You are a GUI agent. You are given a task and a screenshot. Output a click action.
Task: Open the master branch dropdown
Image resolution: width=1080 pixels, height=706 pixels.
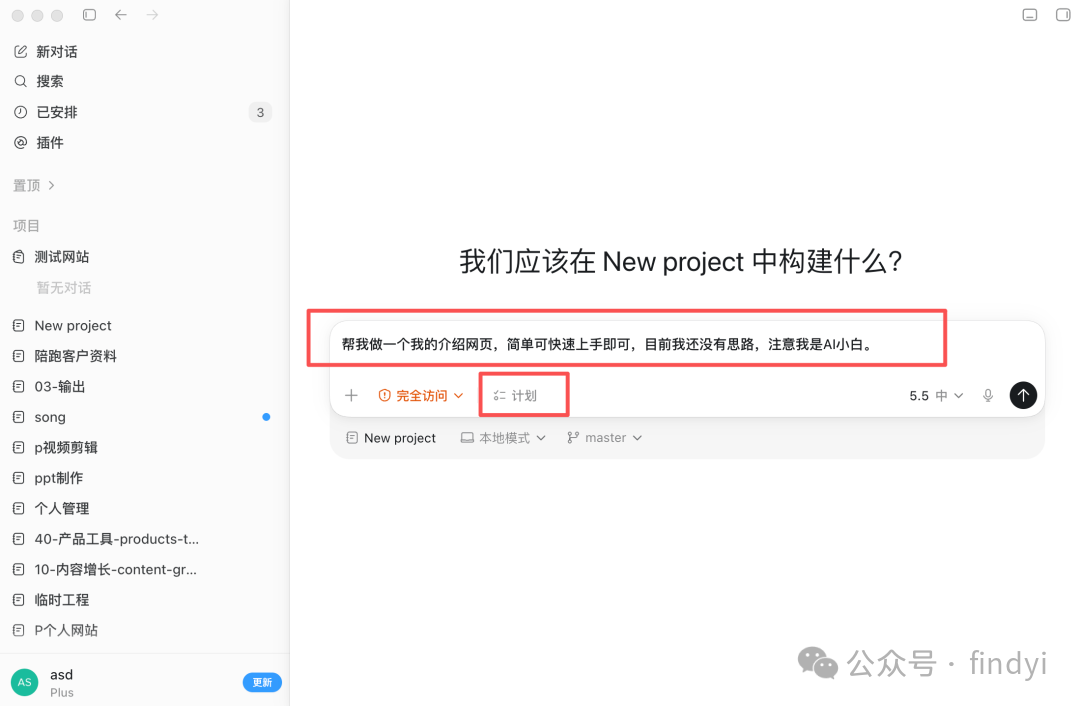click(x=604, y=438)
